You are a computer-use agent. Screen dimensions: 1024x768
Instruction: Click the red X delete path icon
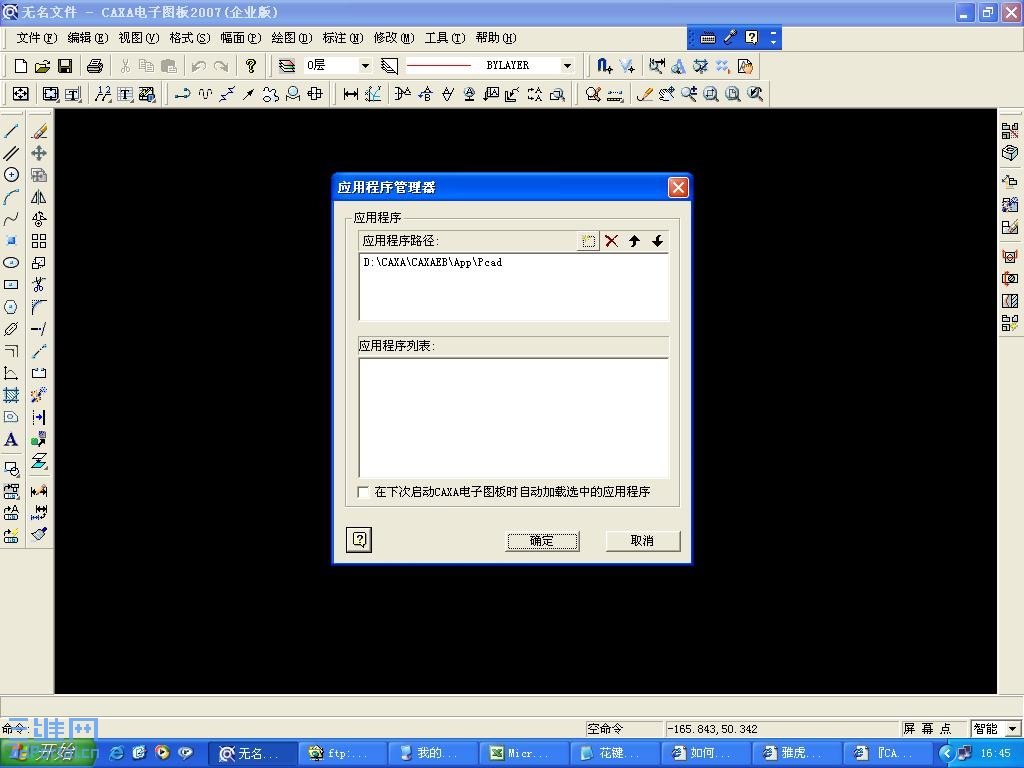611,241
